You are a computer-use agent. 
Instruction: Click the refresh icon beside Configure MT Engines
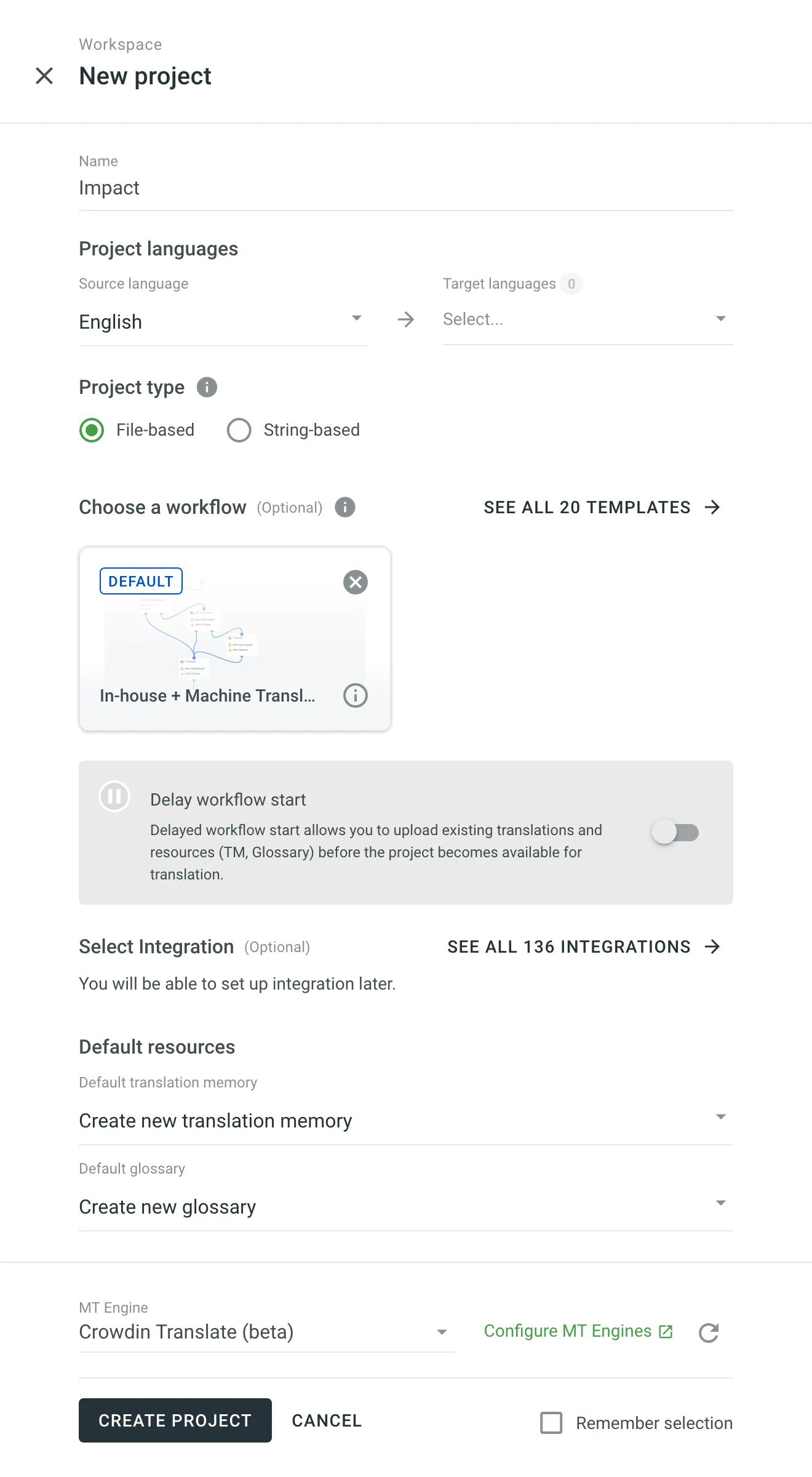click(709, 1331)
